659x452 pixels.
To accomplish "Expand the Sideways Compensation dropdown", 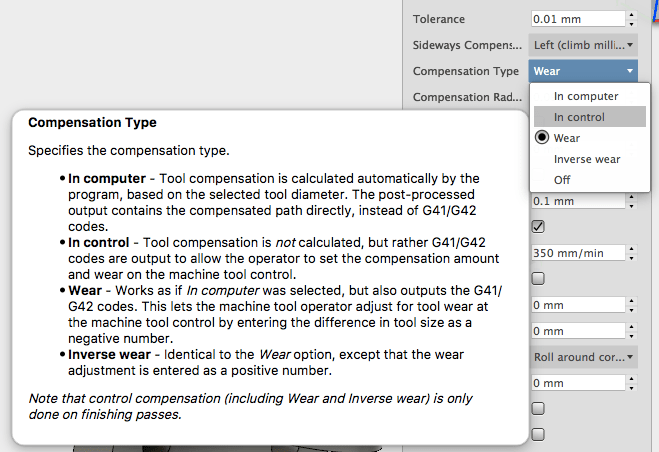I will [x=582, y=45].
